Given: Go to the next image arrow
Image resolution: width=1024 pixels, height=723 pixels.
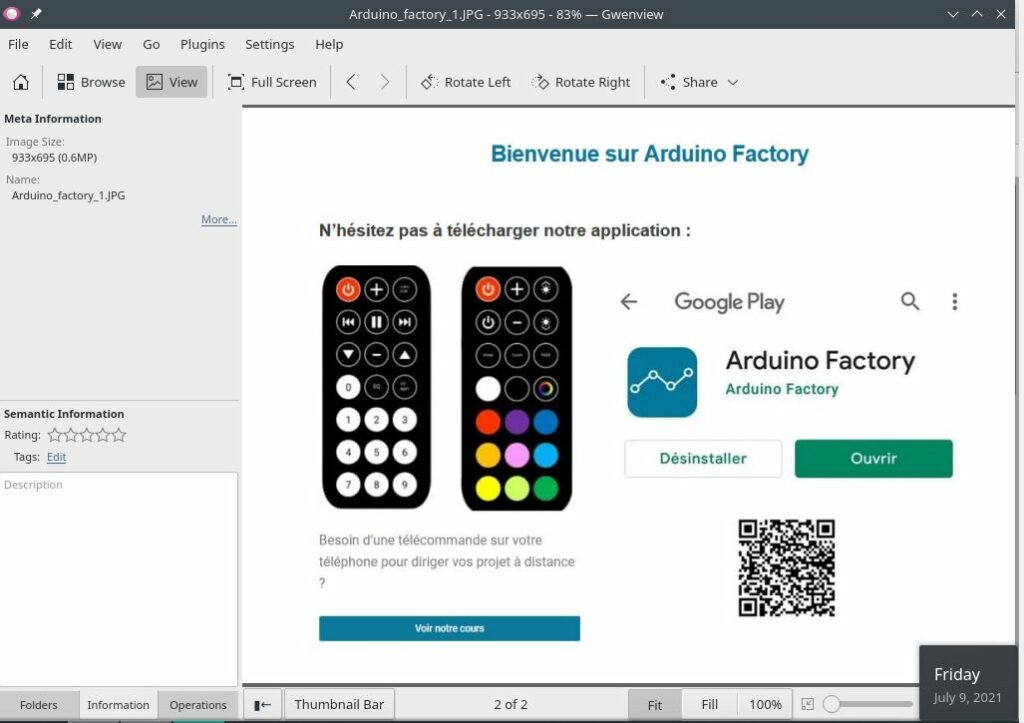Looking at the screenshot, I should pos(385,82).
